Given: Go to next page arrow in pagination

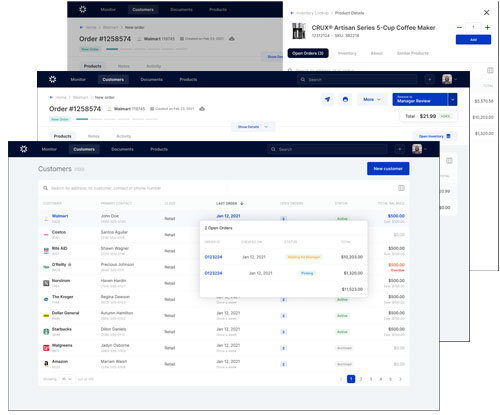Looking at the screenshot, I should click(x=400, y=379).
